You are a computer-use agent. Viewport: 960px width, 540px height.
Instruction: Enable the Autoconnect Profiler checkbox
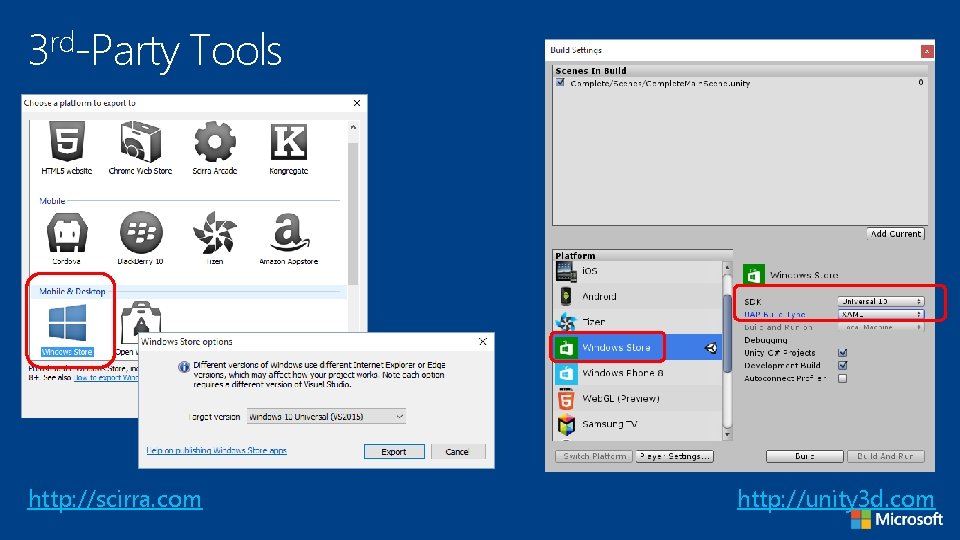point(842,378)
